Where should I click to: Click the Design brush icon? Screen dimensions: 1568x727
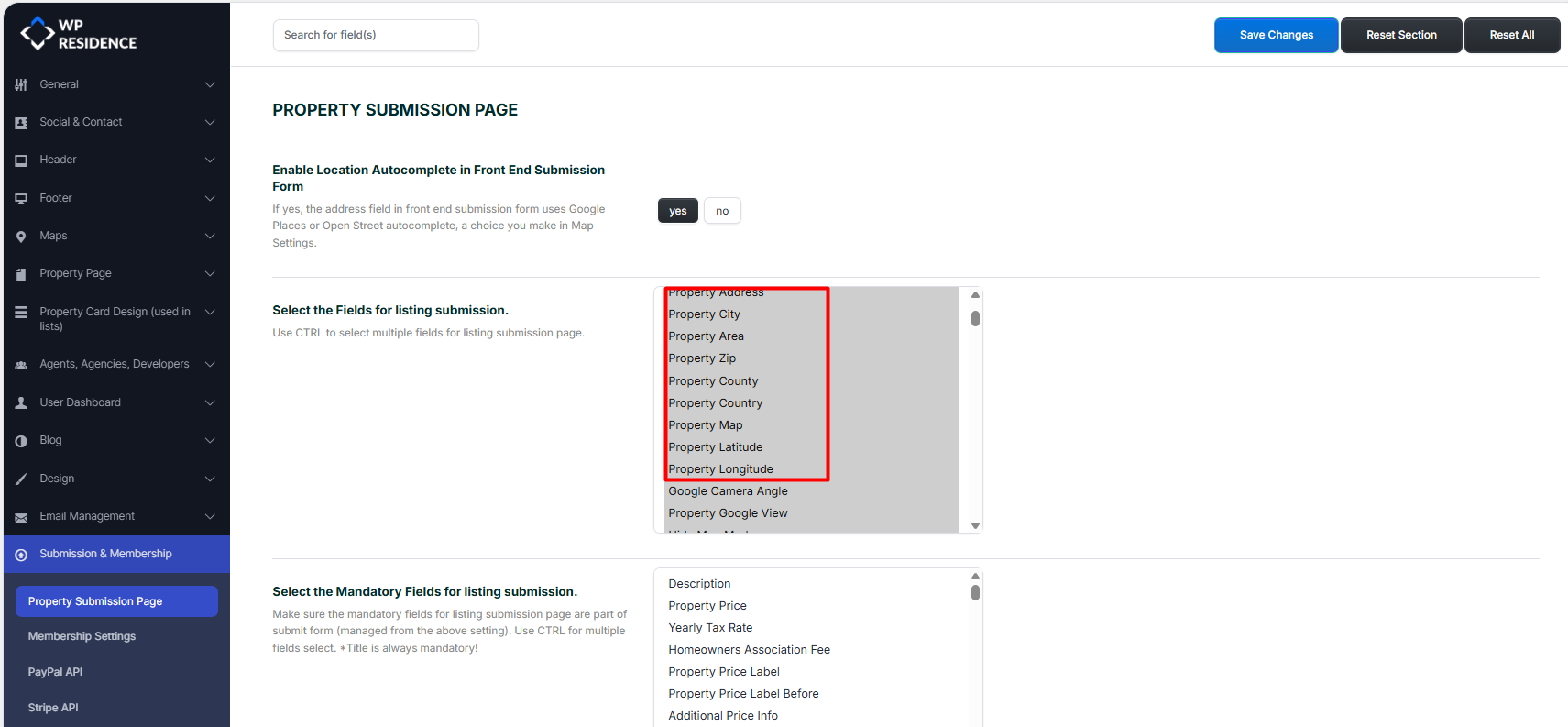tap(21, 479)
